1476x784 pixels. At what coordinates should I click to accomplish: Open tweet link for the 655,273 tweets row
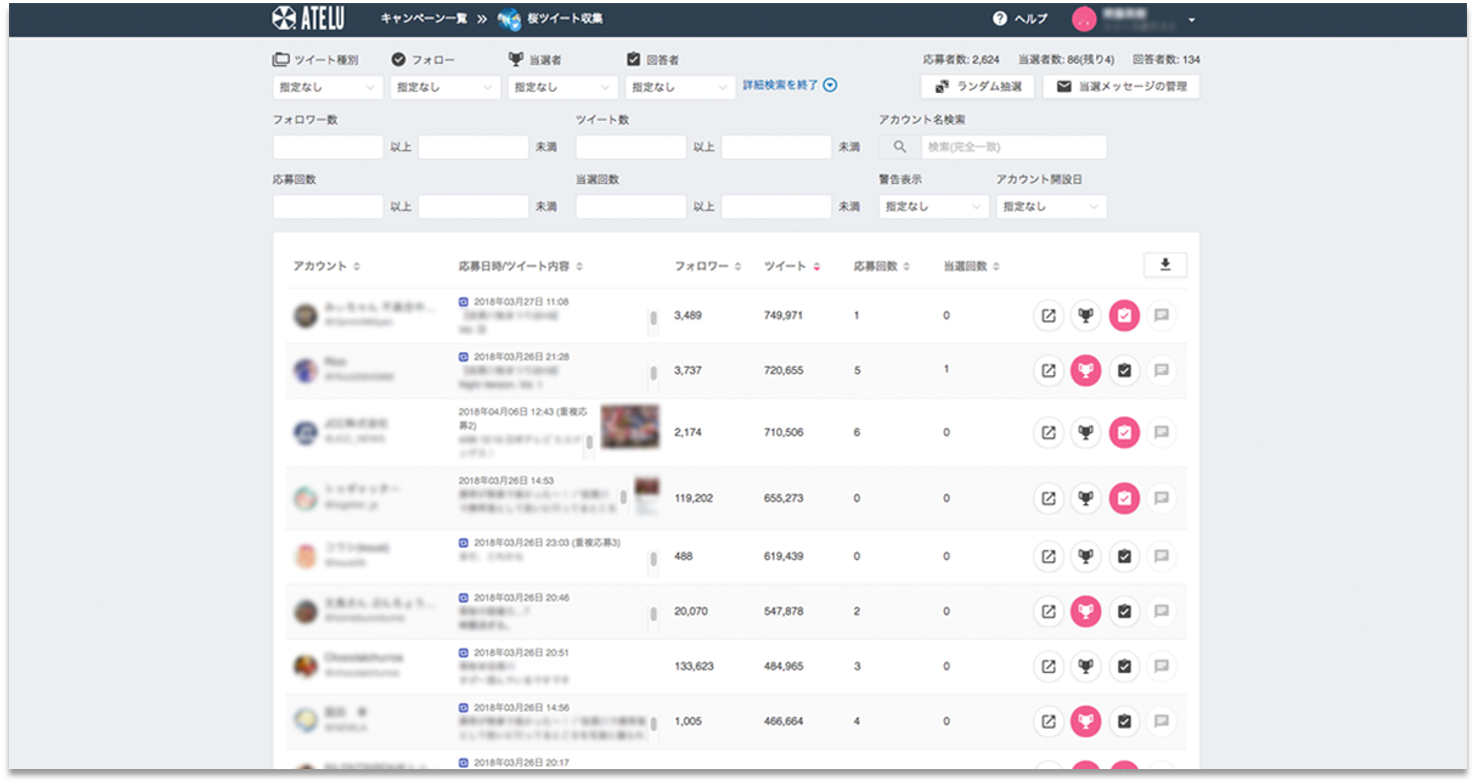[x=1048, y=497]
